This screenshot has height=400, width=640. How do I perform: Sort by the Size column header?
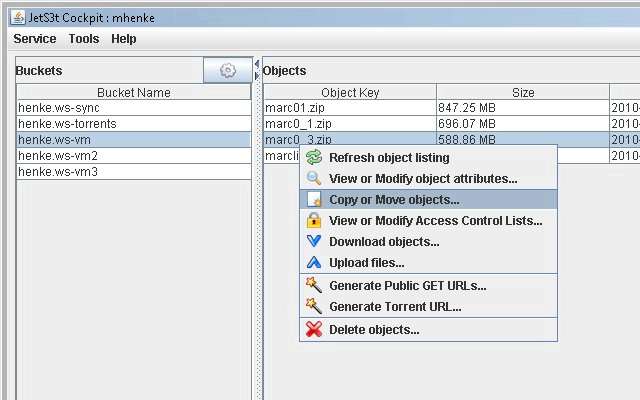point(523,92)
